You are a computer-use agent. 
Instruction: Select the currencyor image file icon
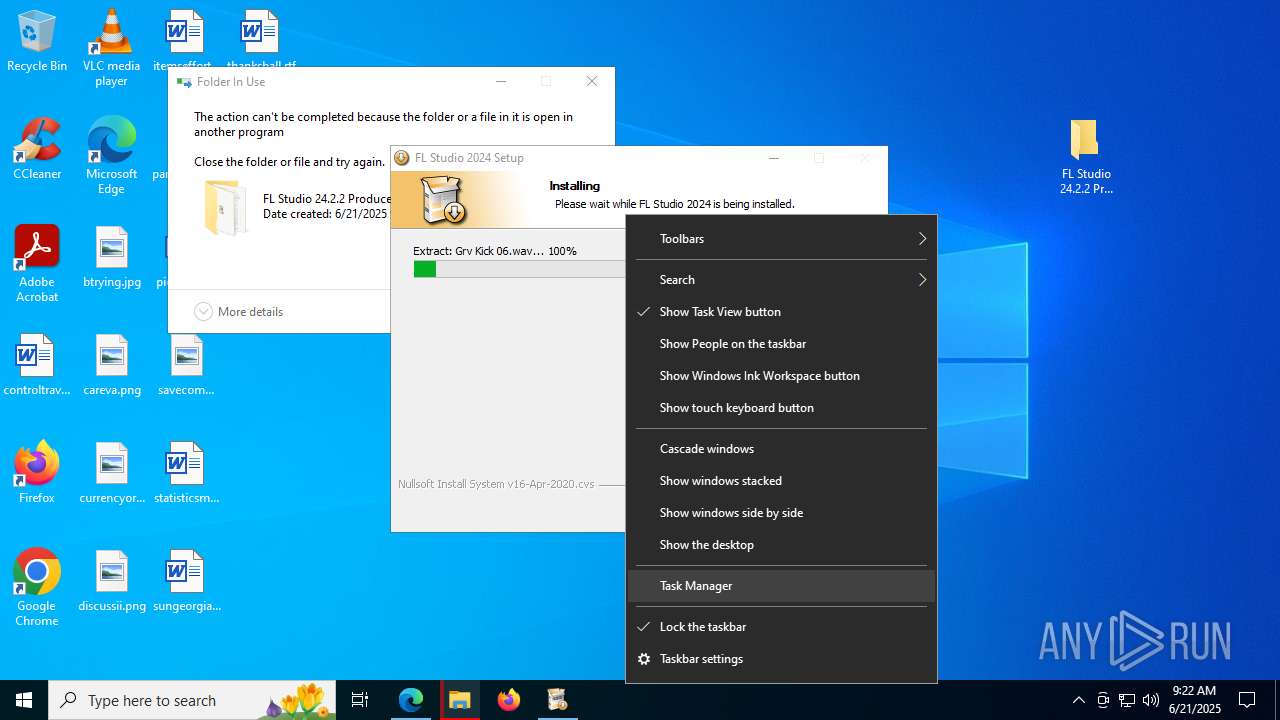112,473
